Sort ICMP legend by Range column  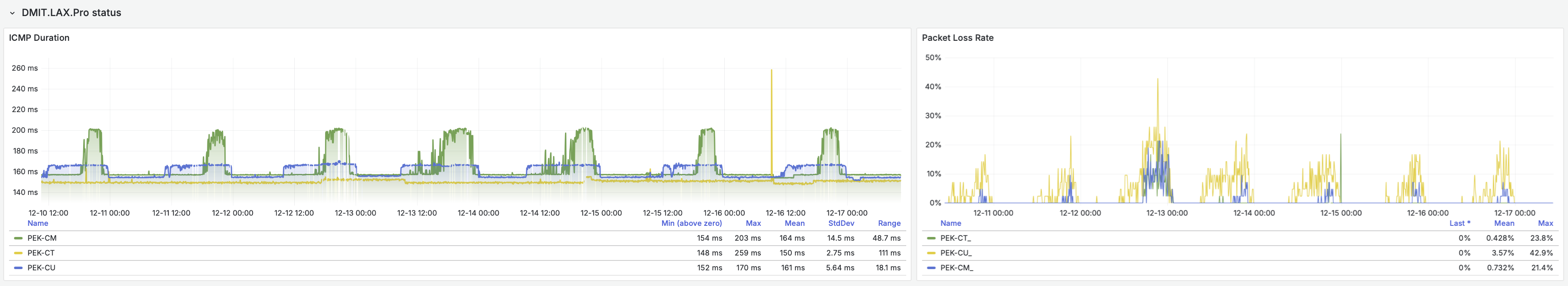click(889, 223)
